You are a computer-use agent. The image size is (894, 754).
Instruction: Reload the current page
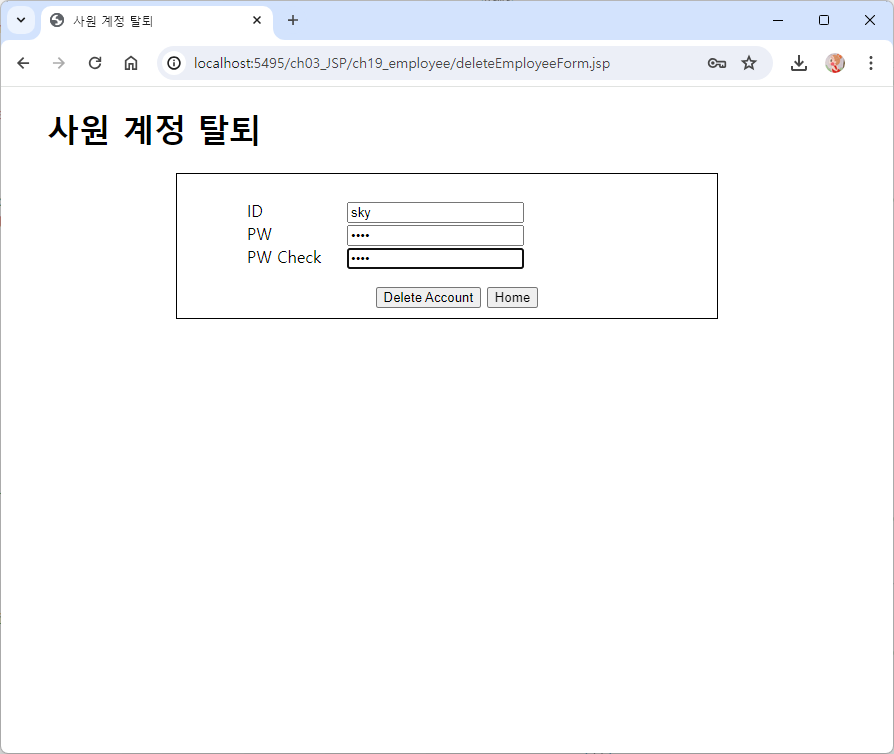point(95,63)
